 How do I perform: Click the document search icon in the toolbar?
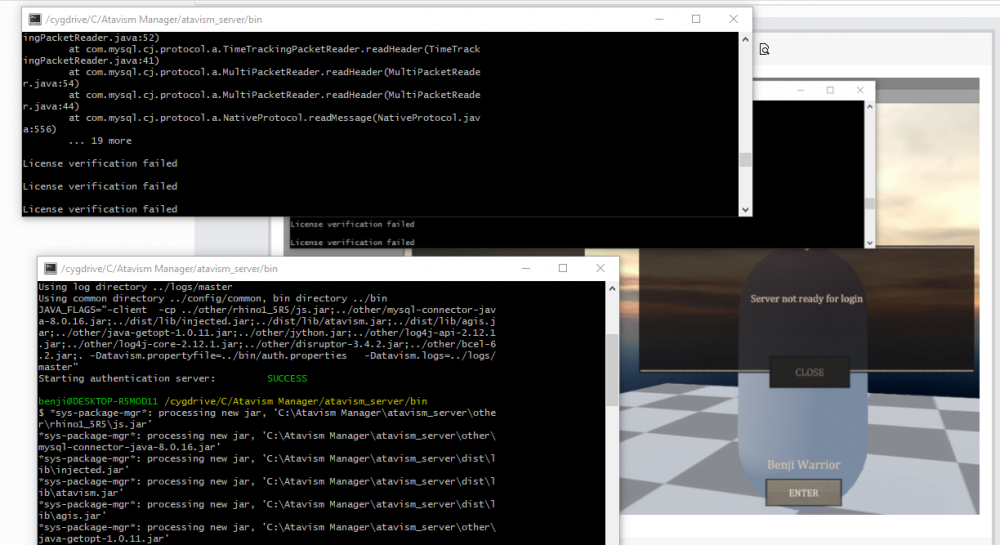pos(765,49)
